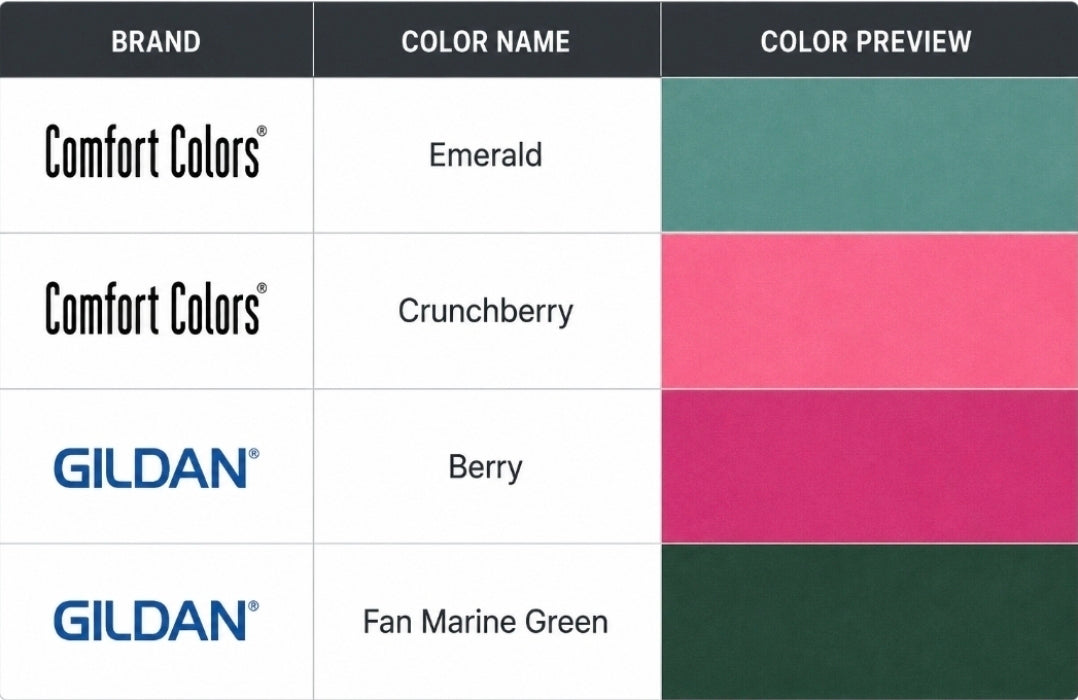Image resolution: width=1078 pixels, height=700 pixels.
Task: Click registered mark on second Comfort Colors logo
Action: pyautogui.click(x=262, y=288)
